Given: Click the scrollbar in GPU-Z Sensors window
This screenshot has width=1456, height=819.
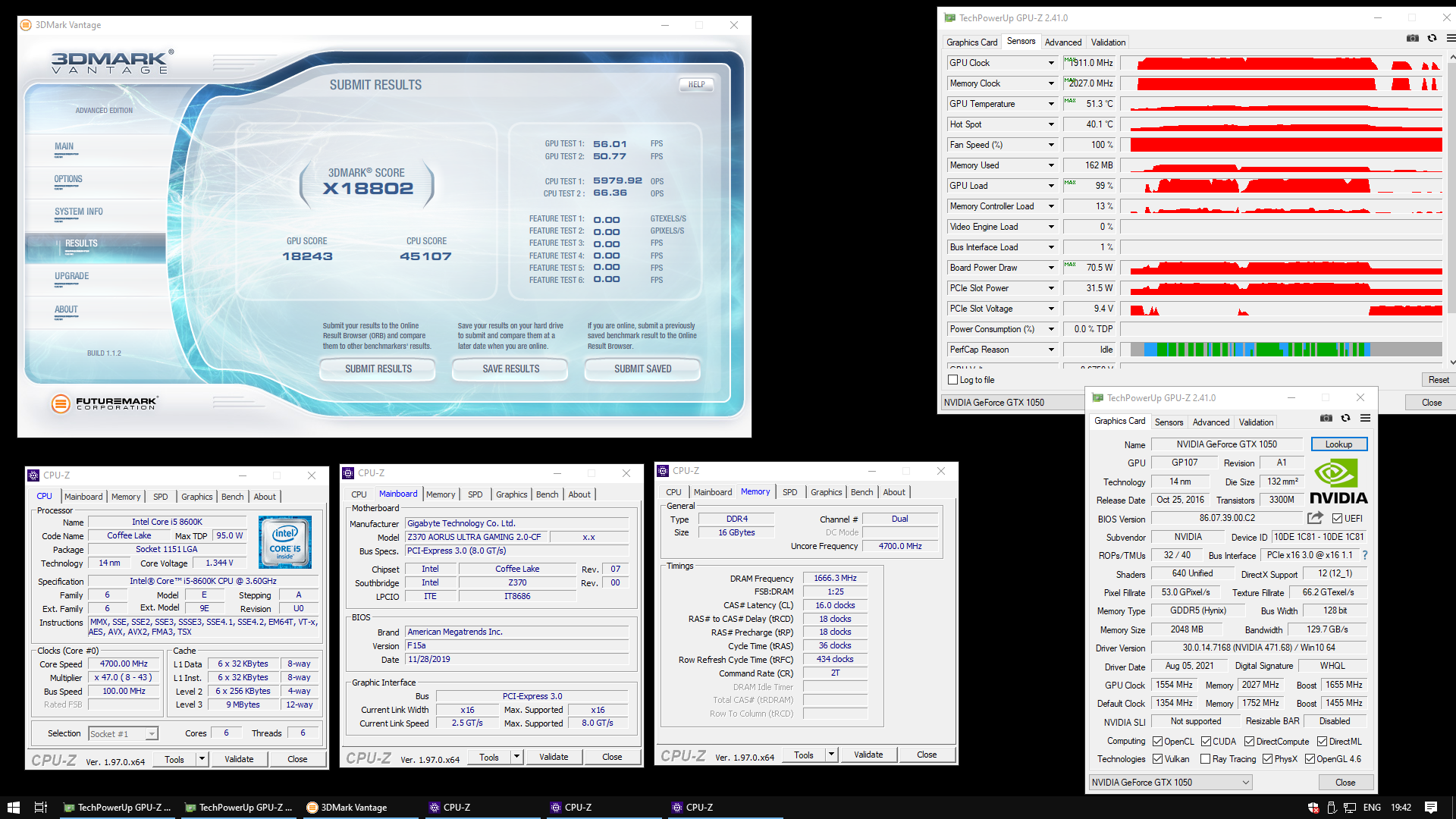Looking at the screenshot, I should (x=1451, y=209).
